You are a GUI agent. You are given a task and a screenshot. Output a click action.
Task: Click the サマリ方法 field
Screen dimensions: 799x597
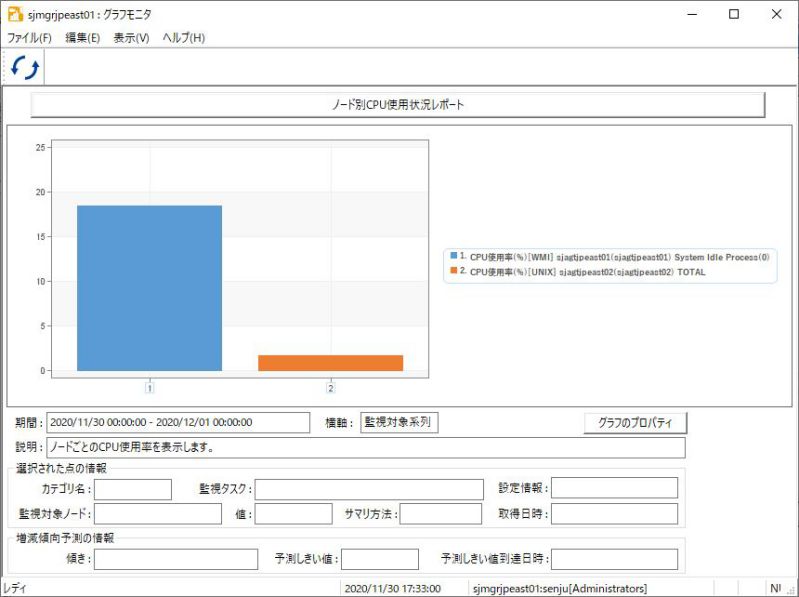[441, 514]
